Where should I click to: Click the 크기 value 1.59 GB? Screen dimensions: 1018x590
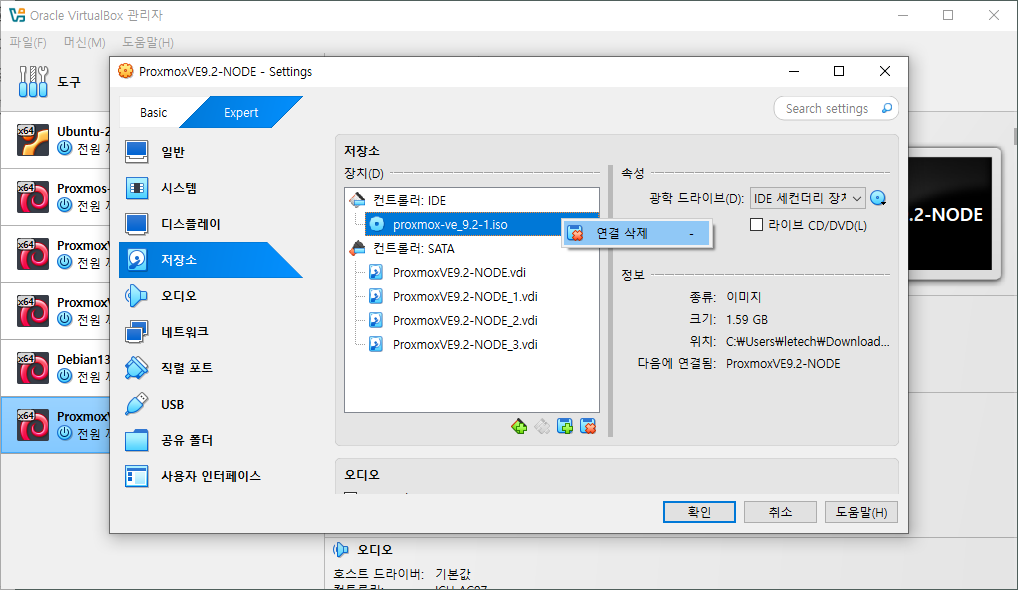(x=747, y=319)
